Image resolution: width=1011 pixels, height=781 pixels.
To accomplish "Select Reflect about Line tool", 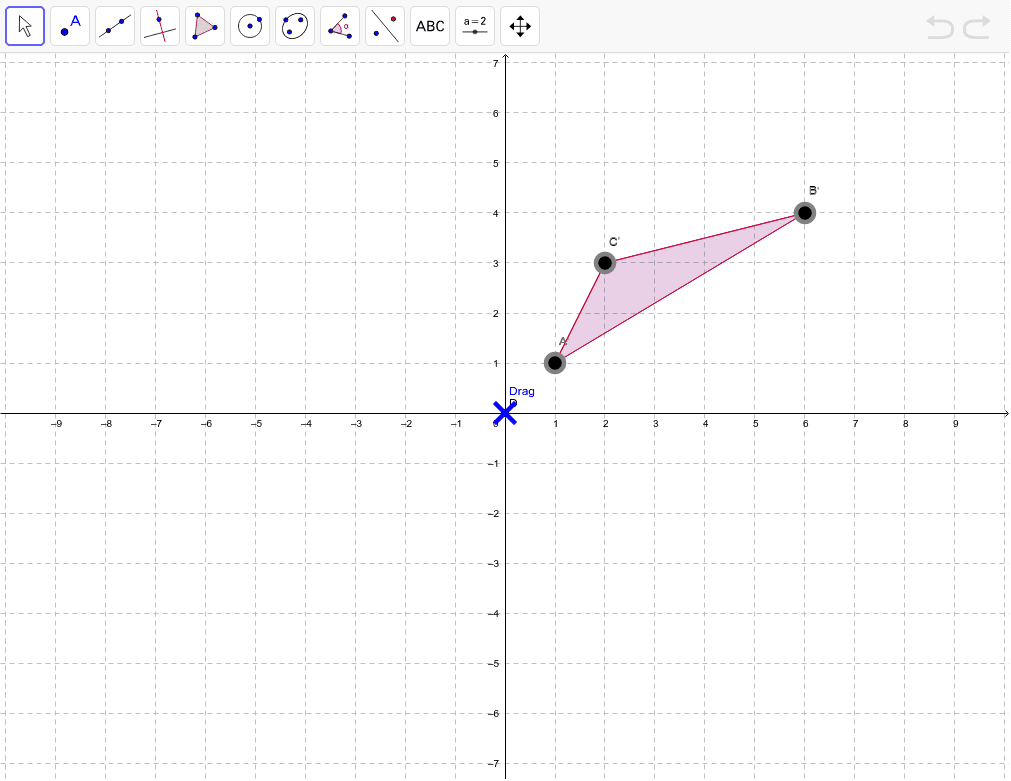I will [385, 26].
